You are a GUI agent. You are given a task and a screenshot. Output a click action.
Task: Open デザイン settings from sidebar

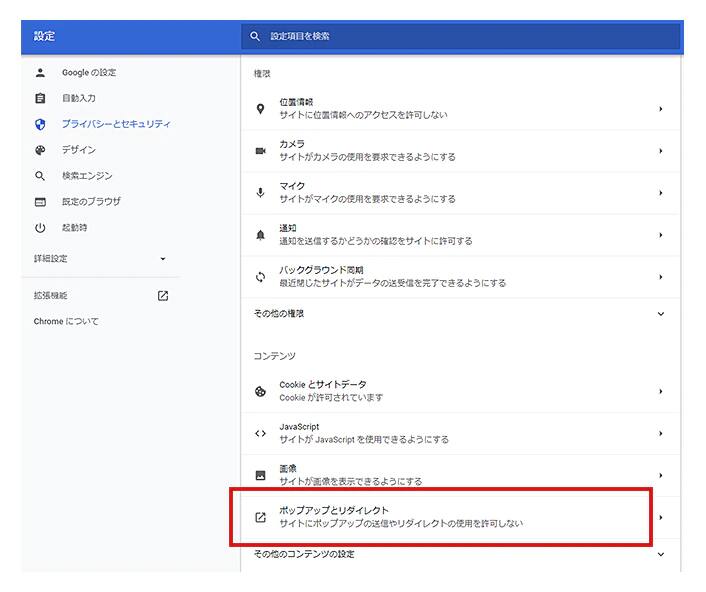(x=79, y=150)
